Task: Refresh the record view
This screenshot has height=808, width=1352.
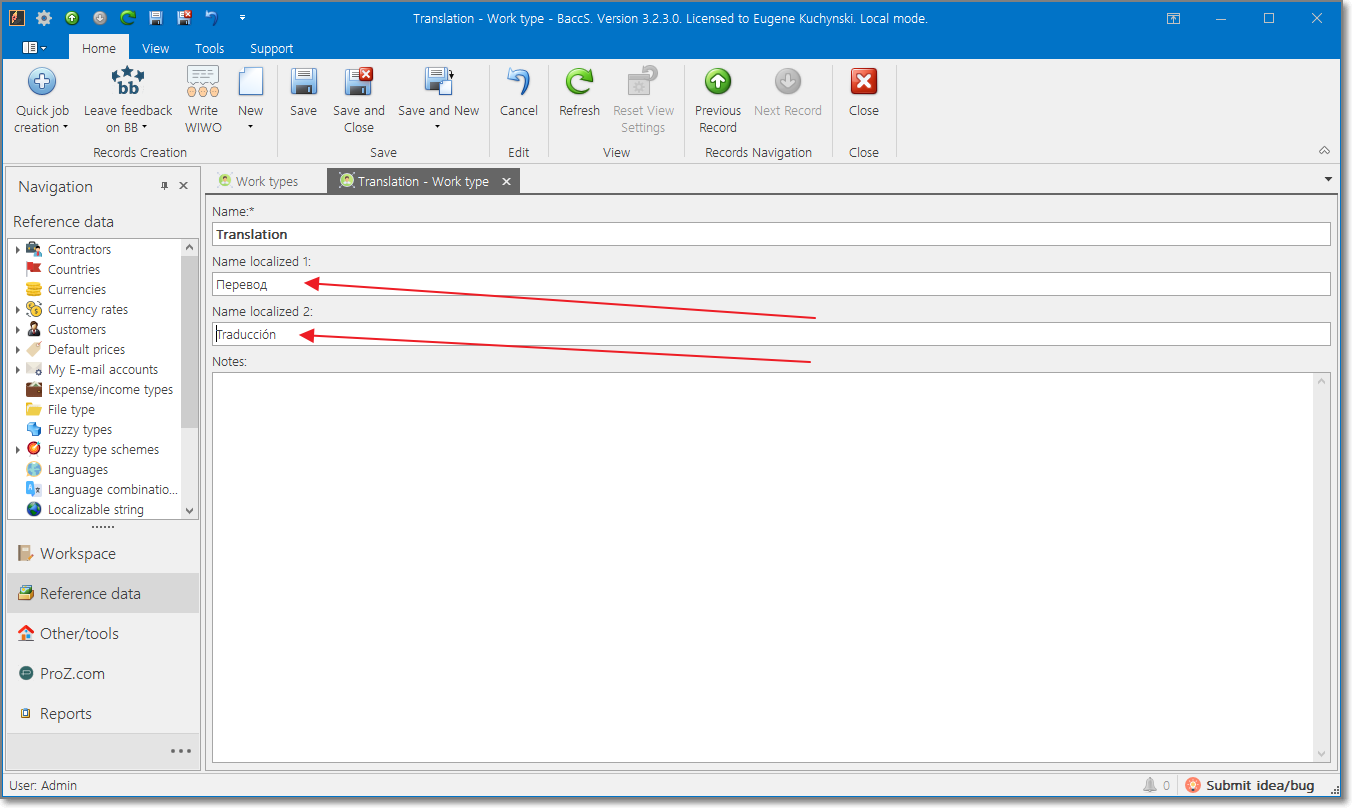Action: click(x=579, y=92)
